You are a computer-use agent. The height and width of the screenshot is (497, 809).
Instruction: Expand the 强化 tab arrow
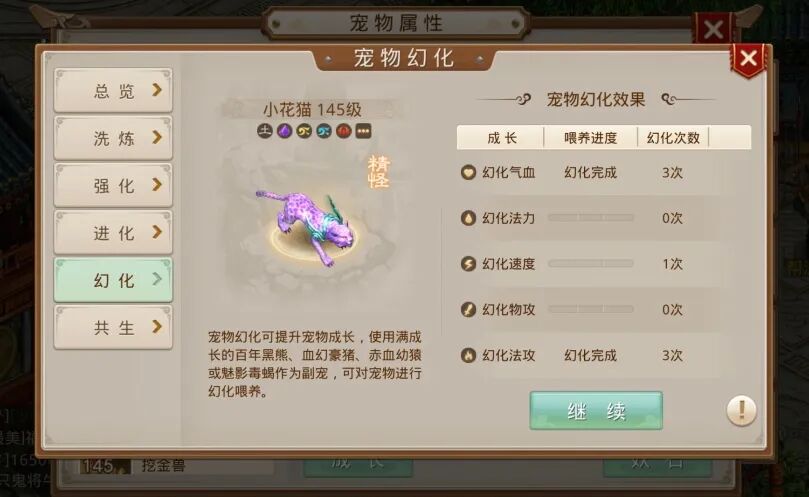coord(157,185)
